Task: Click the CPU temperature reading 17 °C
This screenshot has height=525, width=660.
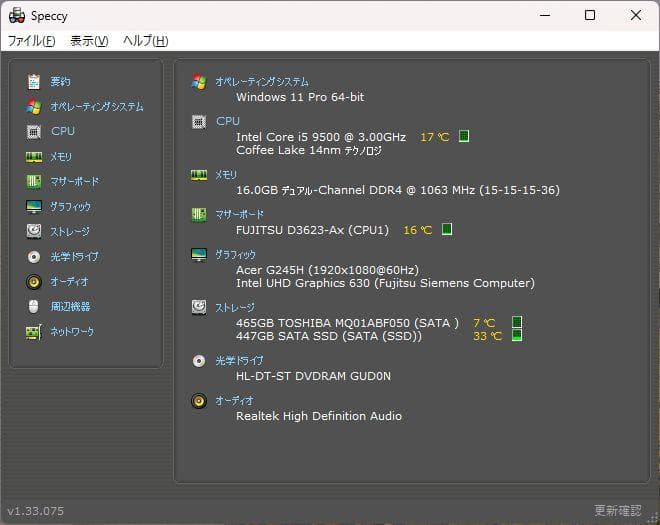Action: click(435, 137)
